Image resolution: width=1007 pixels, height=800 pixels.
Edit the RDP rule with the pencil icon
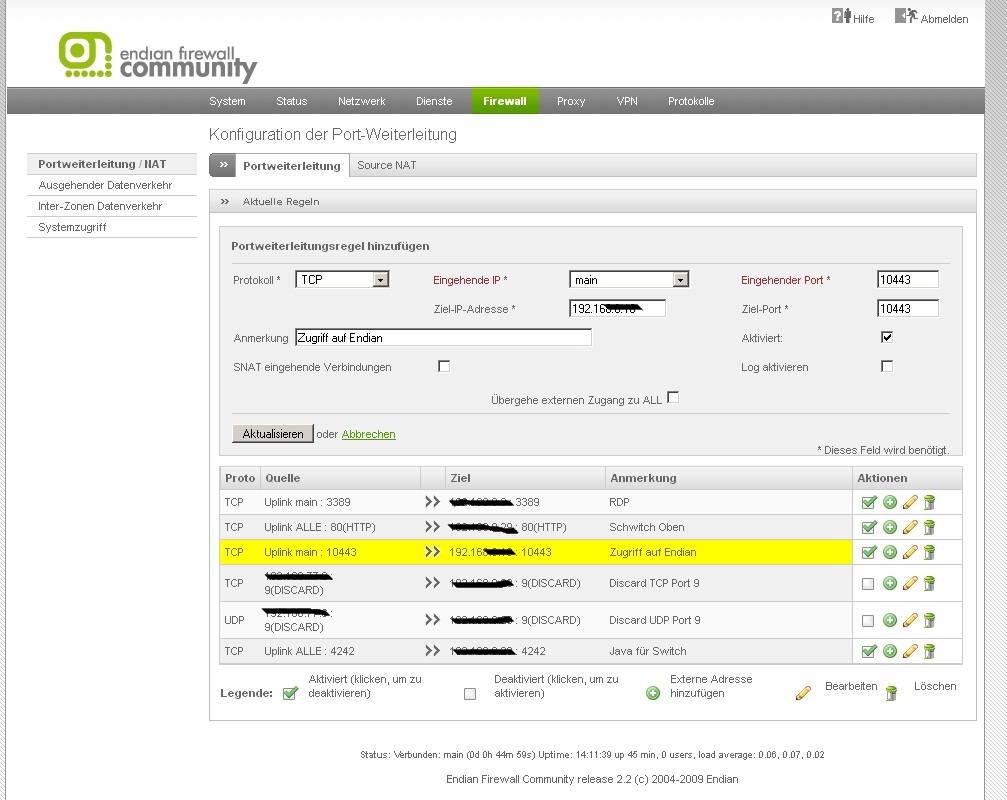click(x=910, y=502)
